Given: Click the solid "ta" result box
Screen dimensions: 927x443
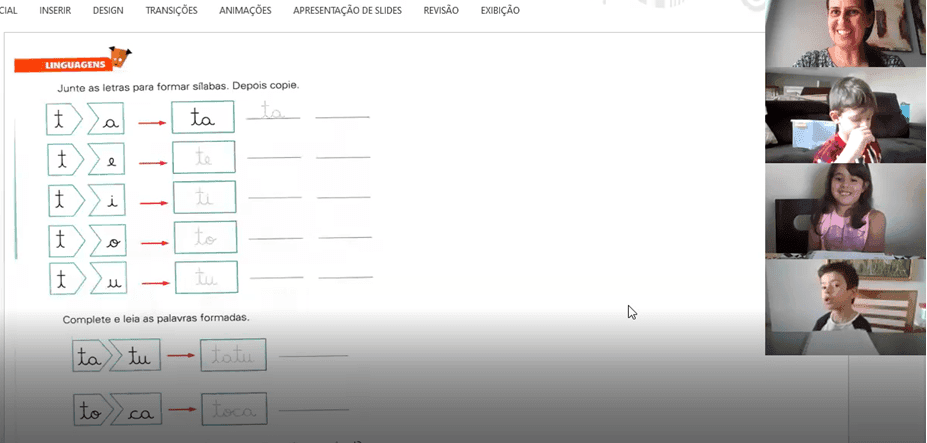Looking at the screenshot, I should pos(203,119).
